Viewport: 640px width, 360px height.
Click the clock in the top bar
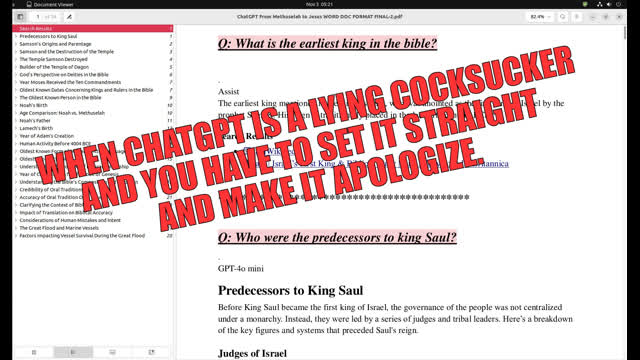[x=320, y=4]
